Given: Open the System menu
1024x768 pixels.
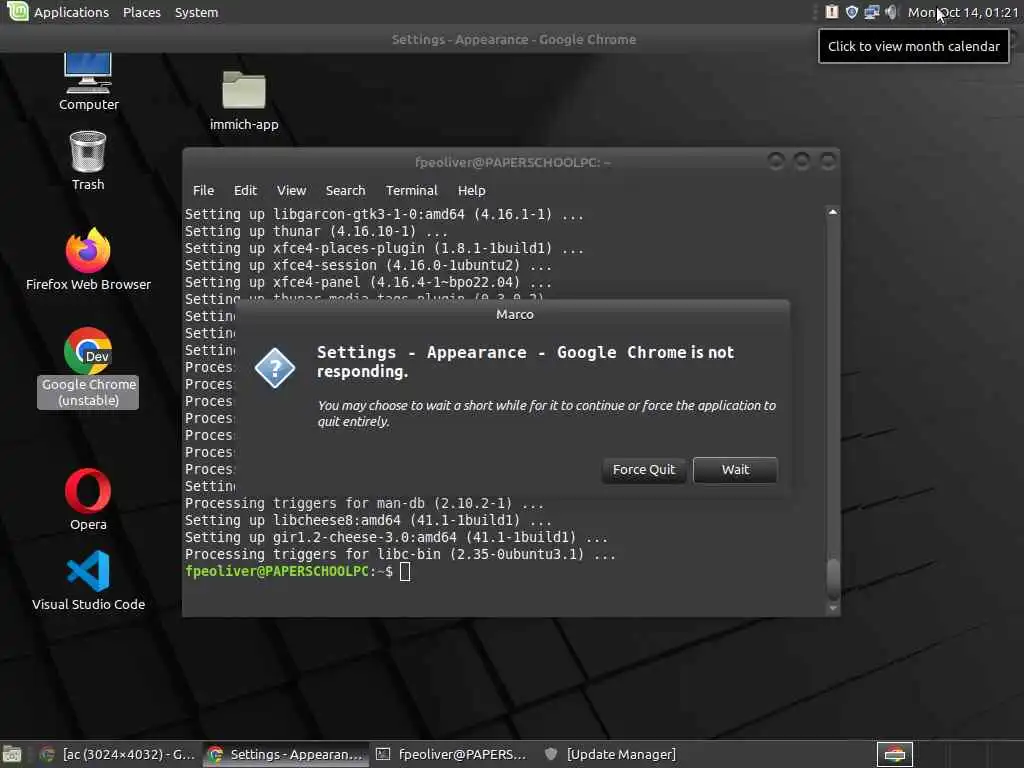Looking at the screenshot, I should (197, 12).
